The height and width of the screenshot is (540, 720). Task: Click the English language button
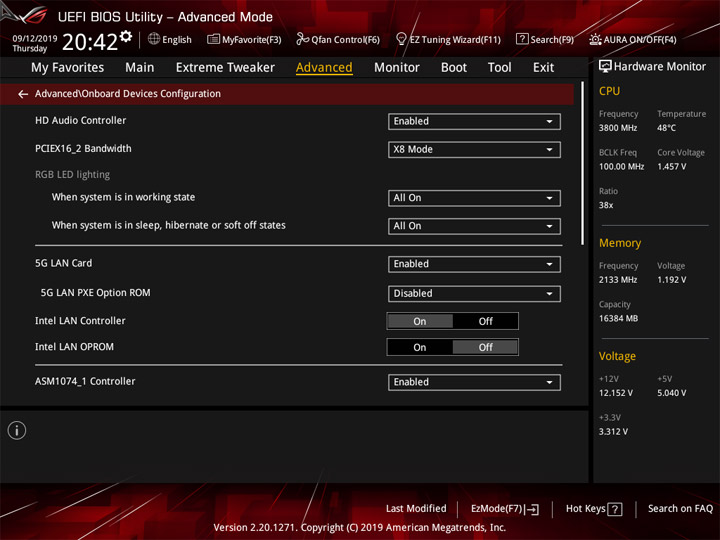[x=170, y=39]
